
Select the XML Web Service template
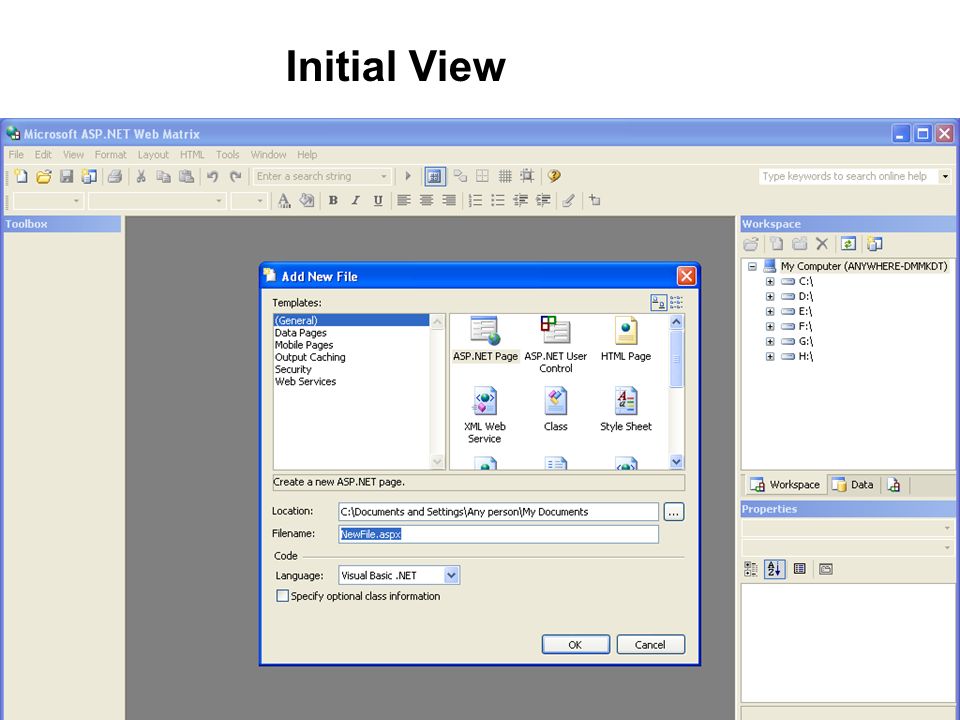coord(485,415)
